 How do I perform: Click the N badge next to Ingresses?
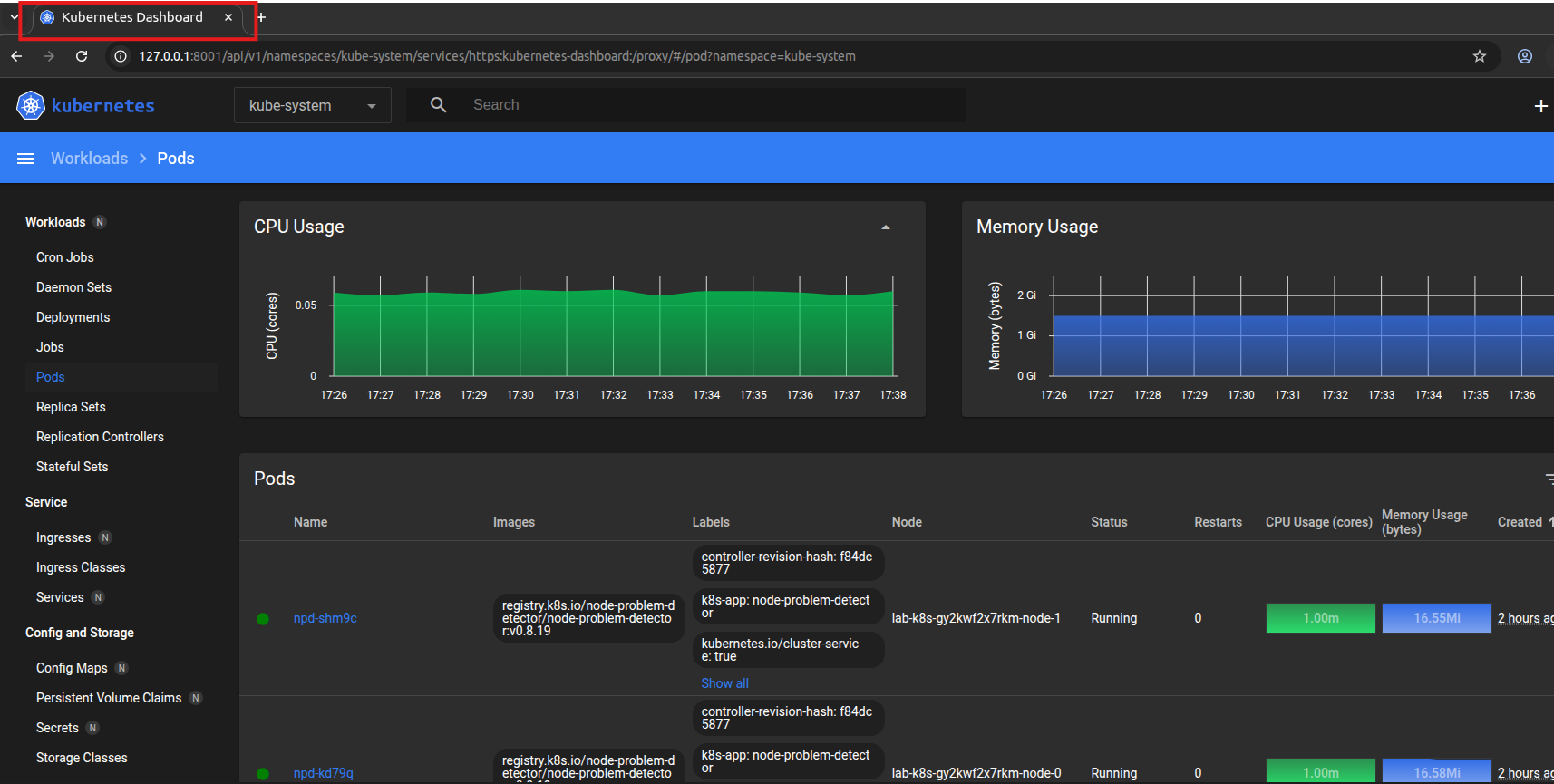pos(105,537)
